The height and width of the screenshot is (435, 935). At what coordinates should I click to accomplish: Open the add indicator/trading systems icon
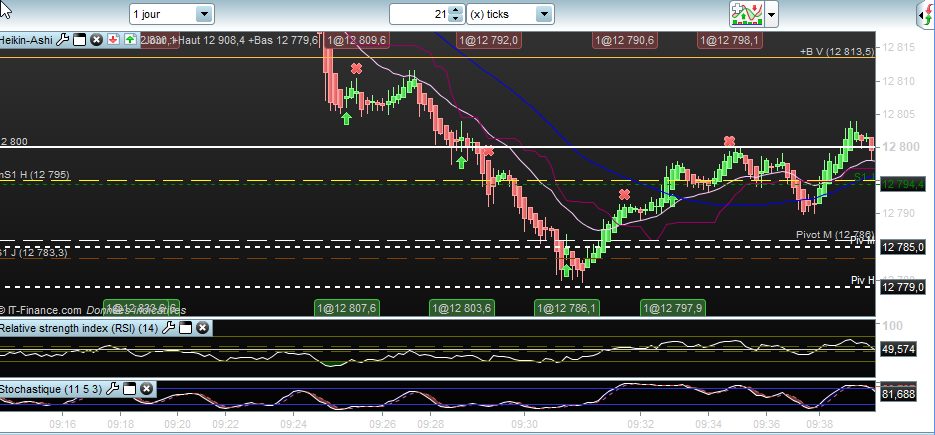click(x=747, y=14)
